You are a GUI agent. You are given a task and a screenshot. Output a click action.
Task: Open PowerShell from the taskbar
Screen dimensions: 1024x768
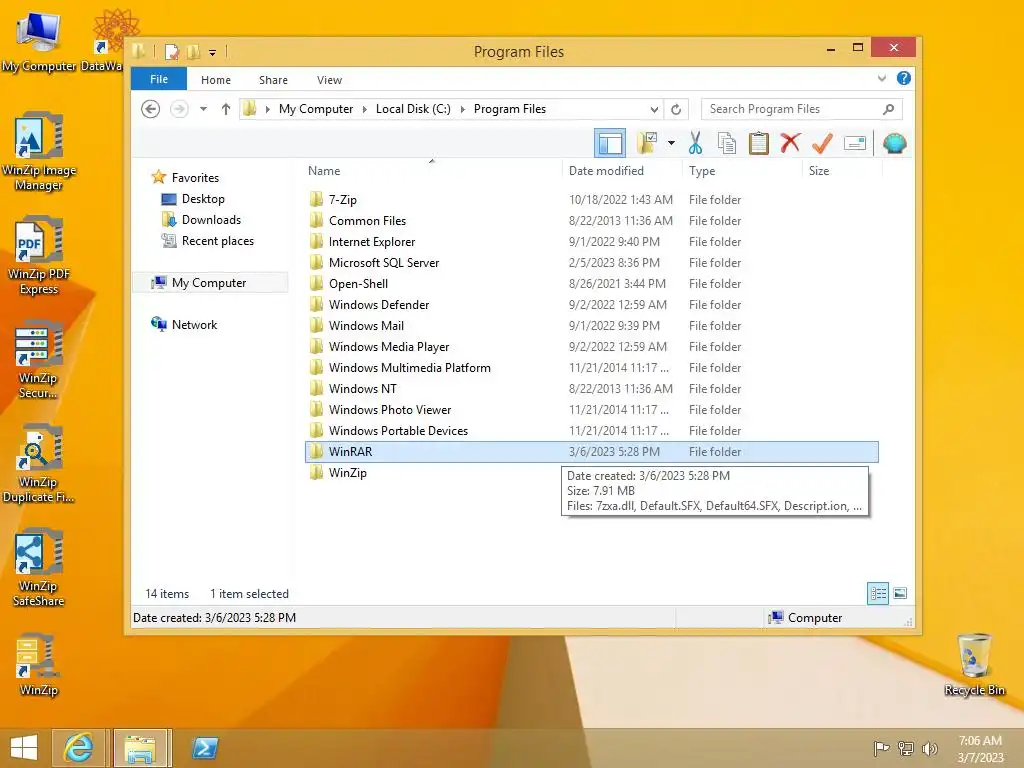click(x=204, y=748)
